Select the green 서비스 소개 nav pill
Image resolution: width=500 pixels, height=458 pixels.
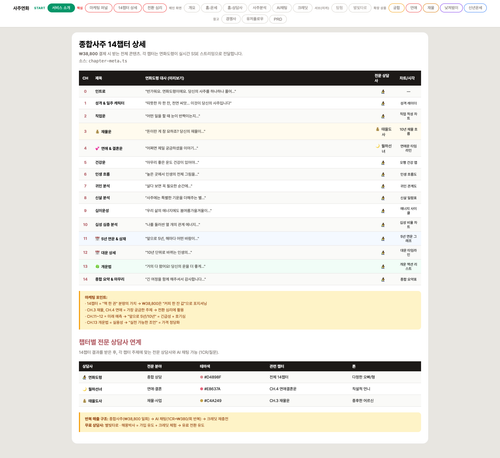tap(61, 8)
